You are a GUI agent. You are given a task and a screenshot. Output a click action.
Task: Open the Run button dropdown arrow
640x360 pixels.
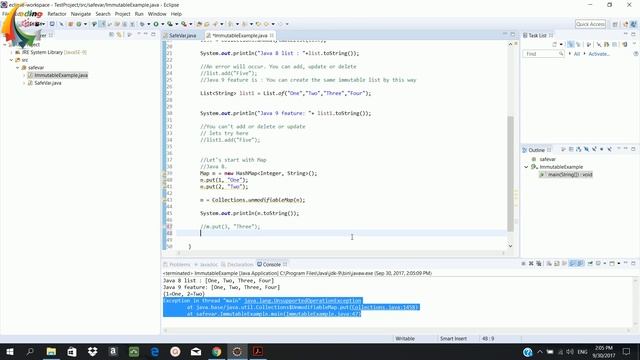coord(162,24)
